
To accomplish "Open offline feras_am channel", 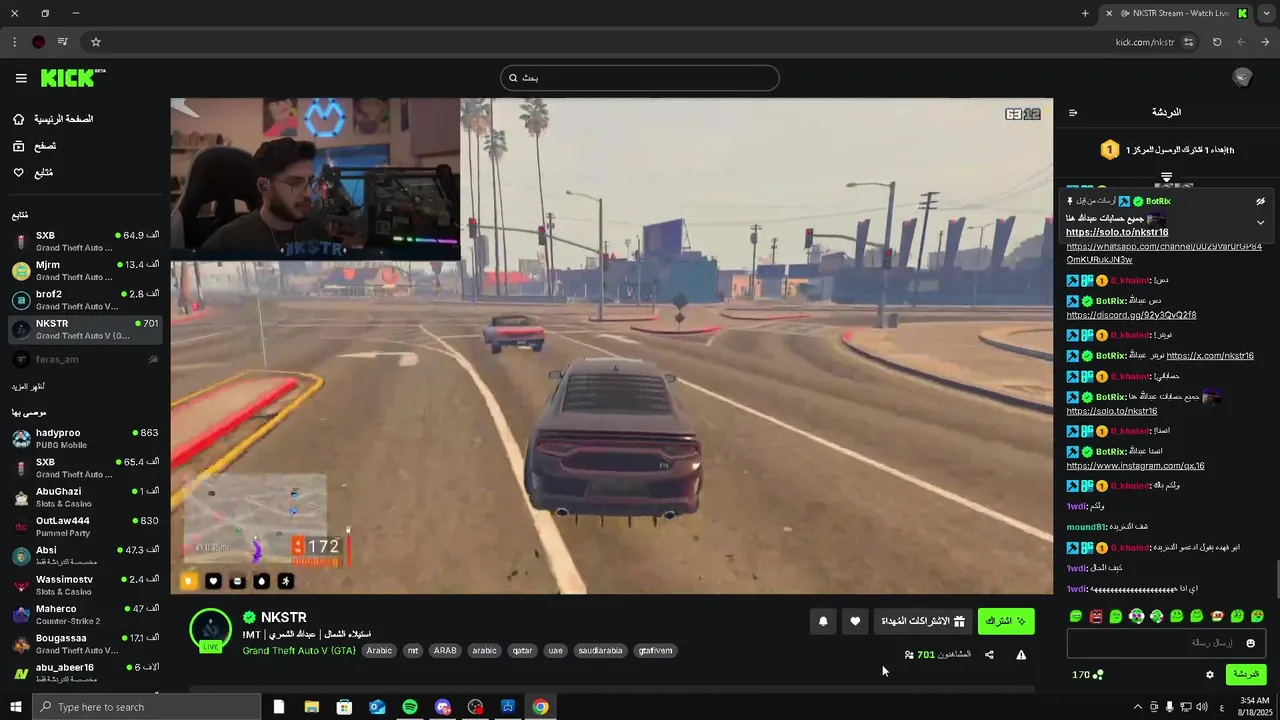I will pyautogui.click(x=85, y=359).
